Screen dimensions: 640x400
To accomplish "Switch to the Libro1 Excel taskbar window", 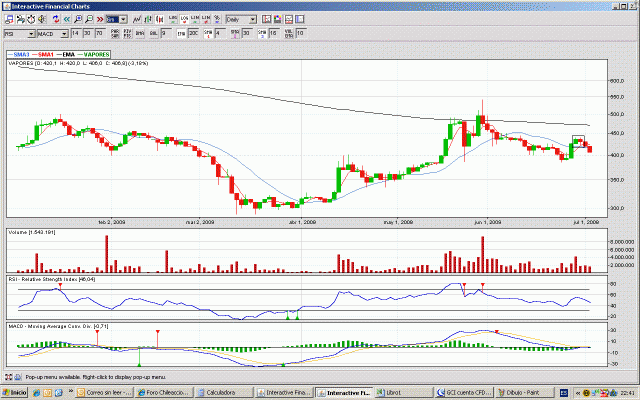I will click(x=403, y=392).
